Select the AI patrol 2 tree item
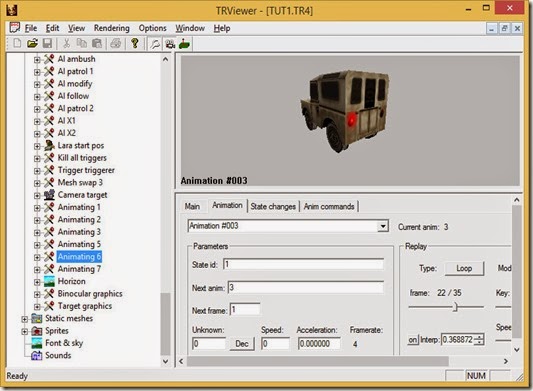The height and width of the screenshot is (391, 533). [75, 108]
